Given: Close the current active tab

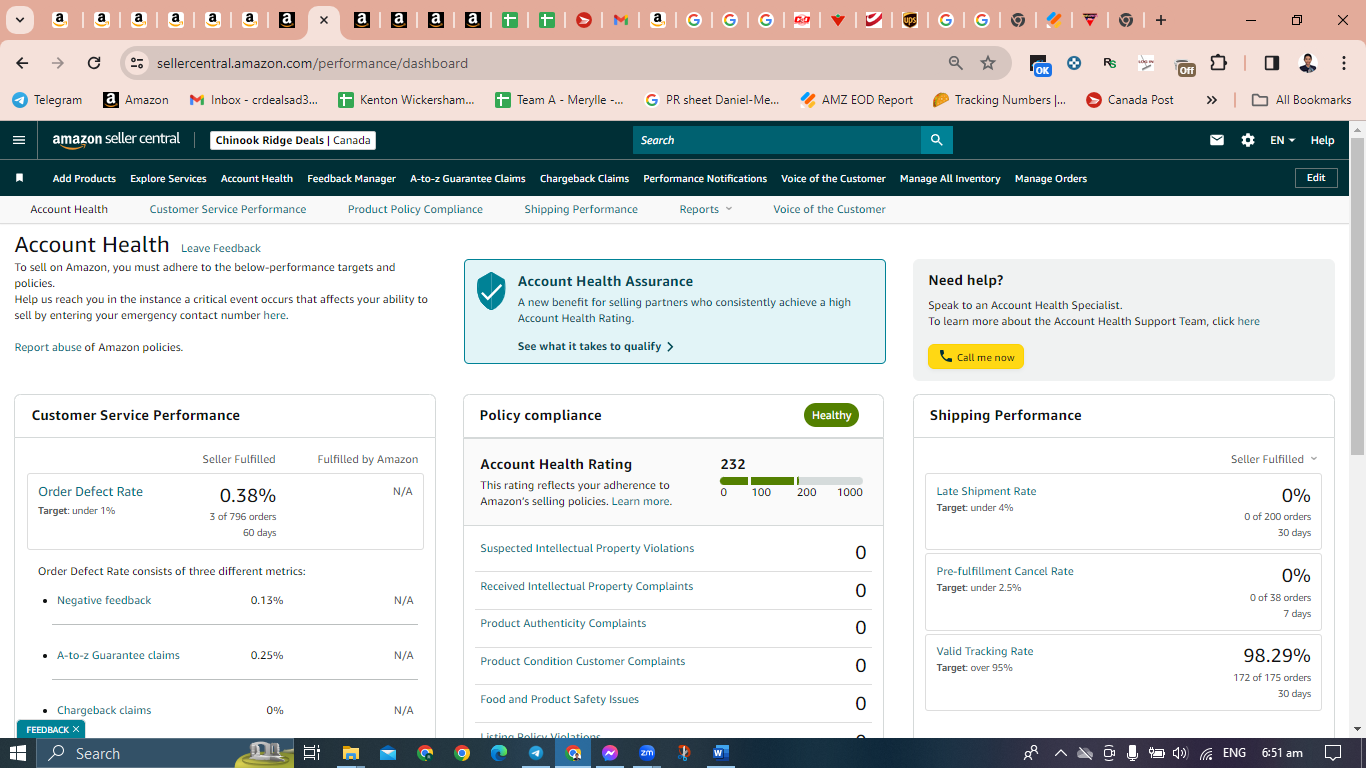Looking at the screenshot, I should [x=323, y=20].
